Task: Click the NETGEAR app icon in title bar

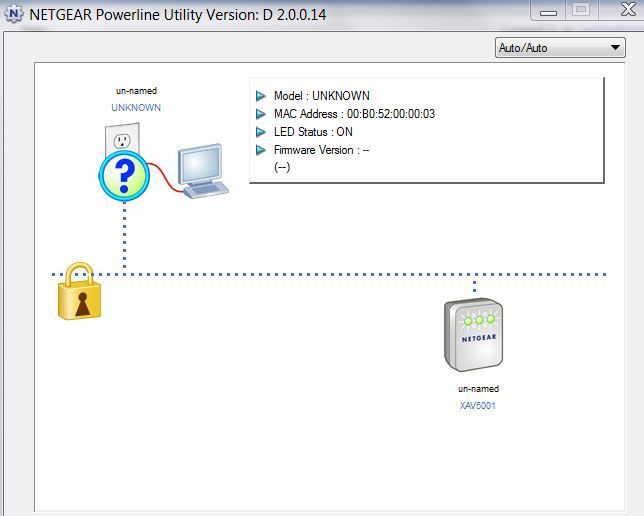Action: point(14,14)
